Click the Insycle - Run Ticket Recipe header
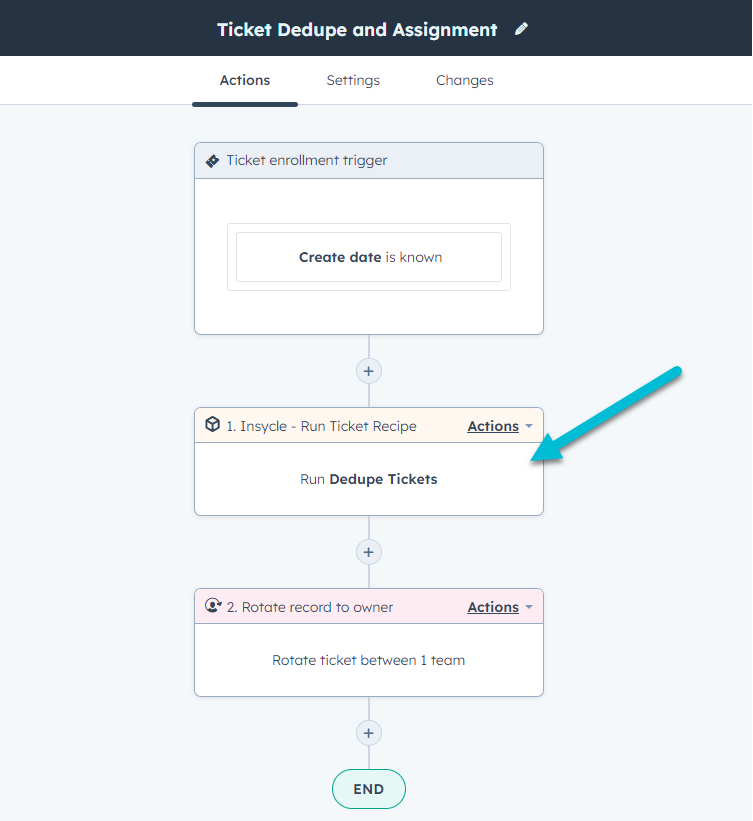The width and height of the screenshot is (753, 821). pyautogui.click(x=320, y=425)
